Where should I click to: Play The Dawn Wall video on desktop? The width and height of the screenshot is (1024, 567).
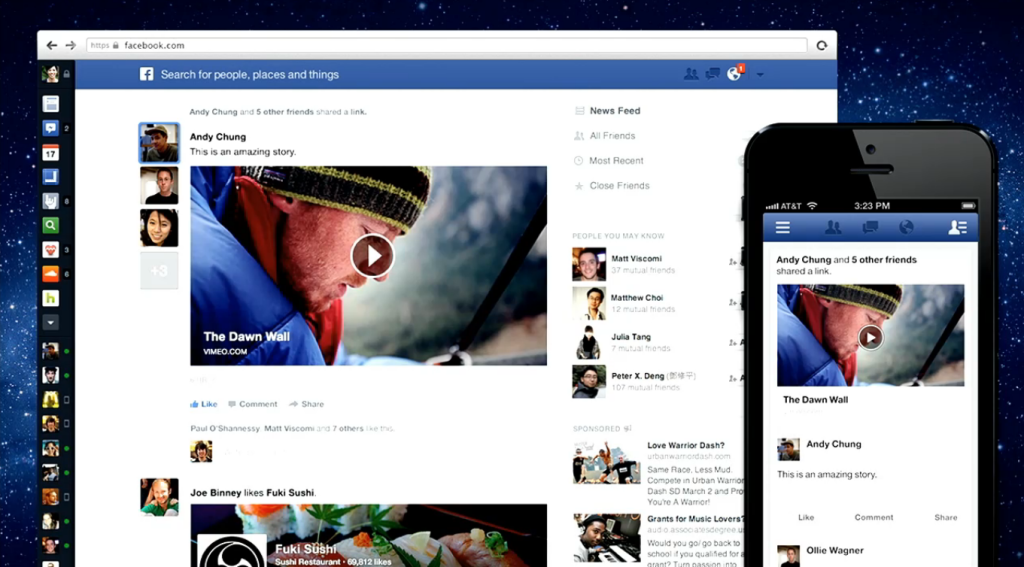[372, 256]
